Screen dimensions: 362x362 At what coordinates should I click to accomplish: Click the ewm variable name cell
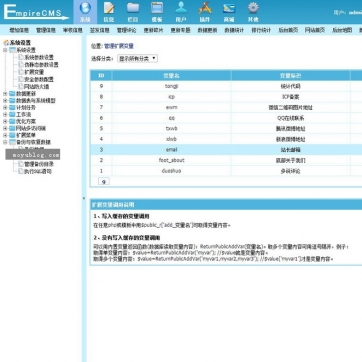click(x=172, y=107)
